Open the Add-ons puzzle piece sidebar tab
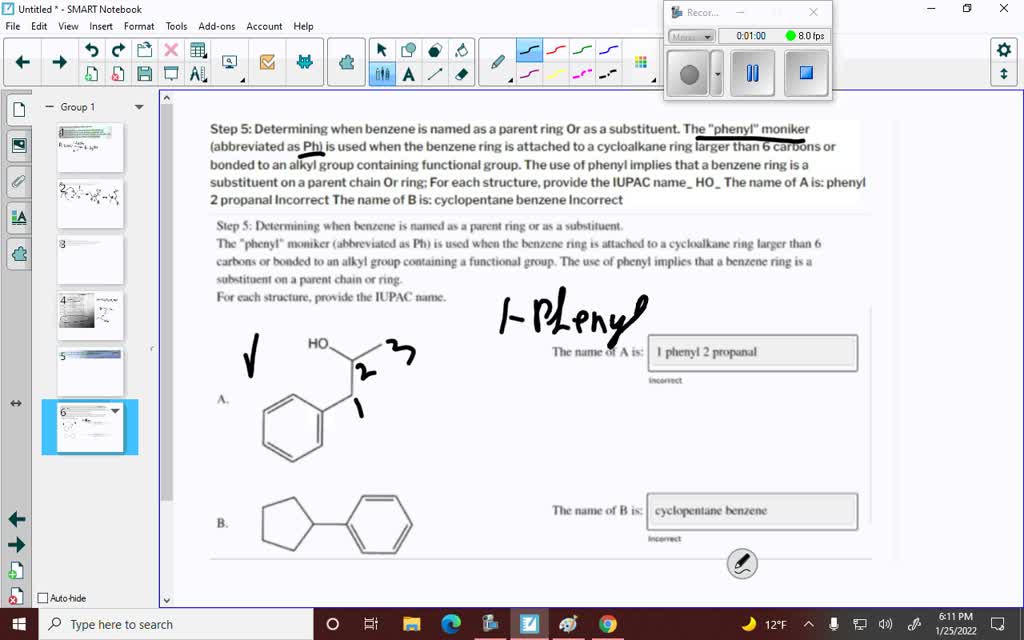 (20, 254)
